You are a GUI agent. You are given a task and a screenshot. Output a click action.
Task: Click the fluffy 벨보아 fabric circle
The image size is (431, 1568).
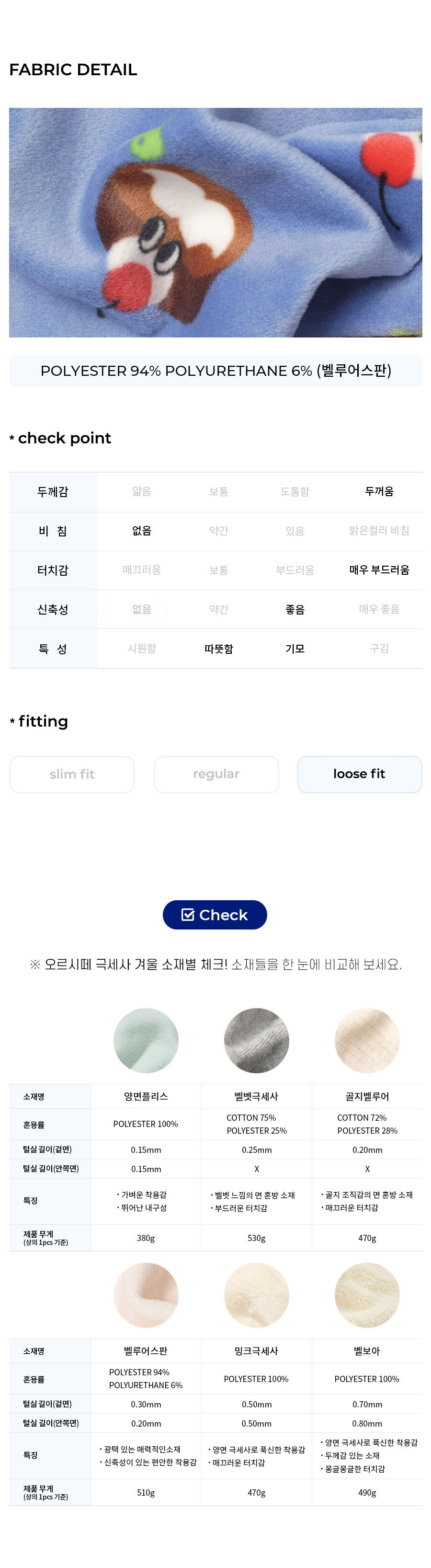point(367,1294)
